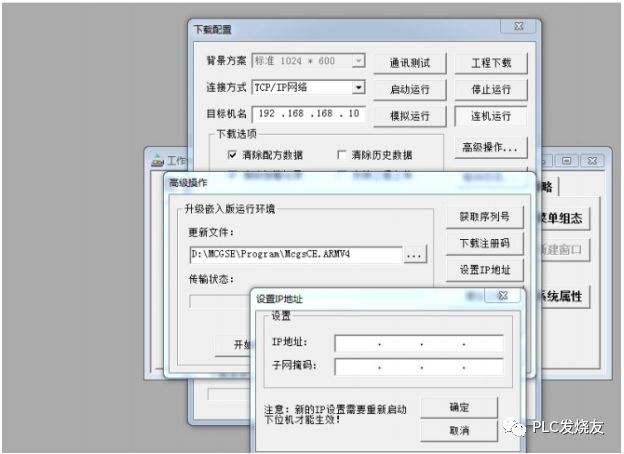This screenshot has height=454, width=624.
Task: Click 设置IP地址 button in 高级操作
Action: pyautogui.click(x=484, y=270)
